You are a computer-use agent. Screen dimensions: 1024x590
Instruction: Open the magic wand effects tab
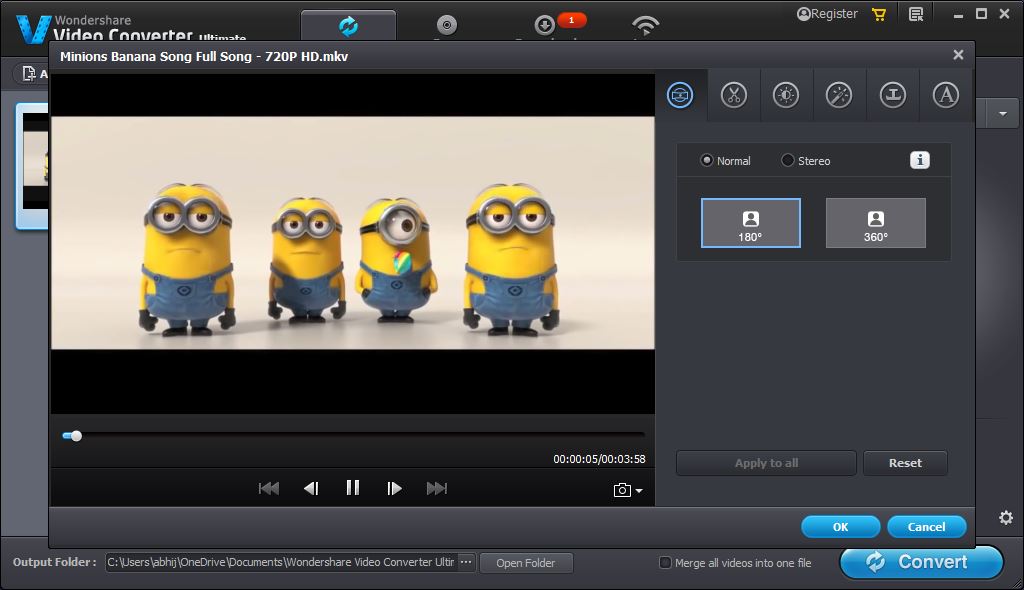(x=839, y=95)
